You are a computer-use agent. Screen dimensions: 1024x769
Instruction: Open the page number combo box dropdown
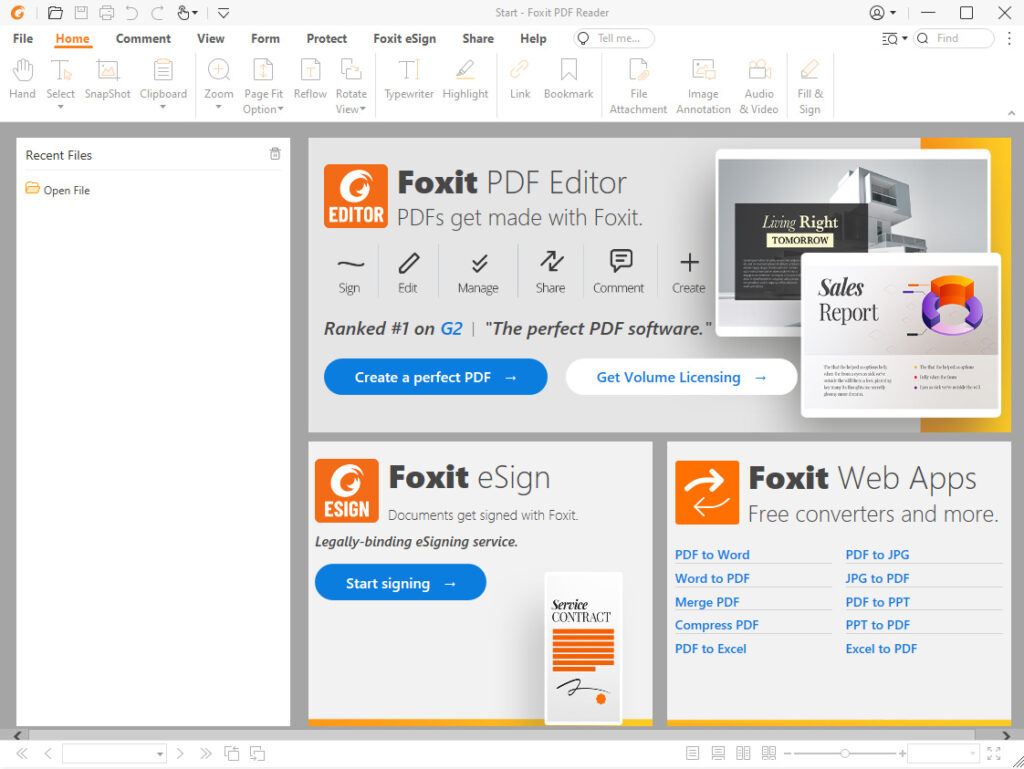(159, 754)
